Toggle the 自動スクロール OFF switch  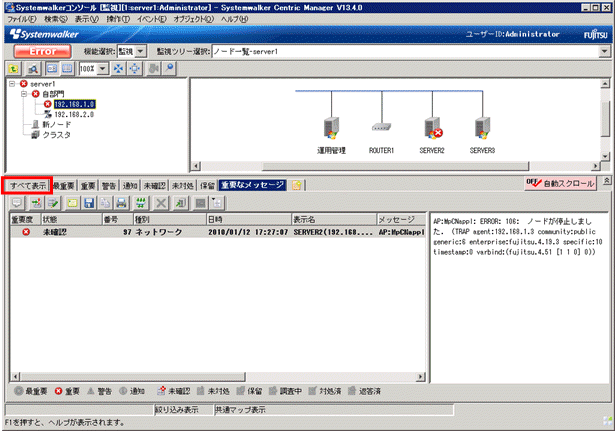pyautogui.click(x=560, y=183)
